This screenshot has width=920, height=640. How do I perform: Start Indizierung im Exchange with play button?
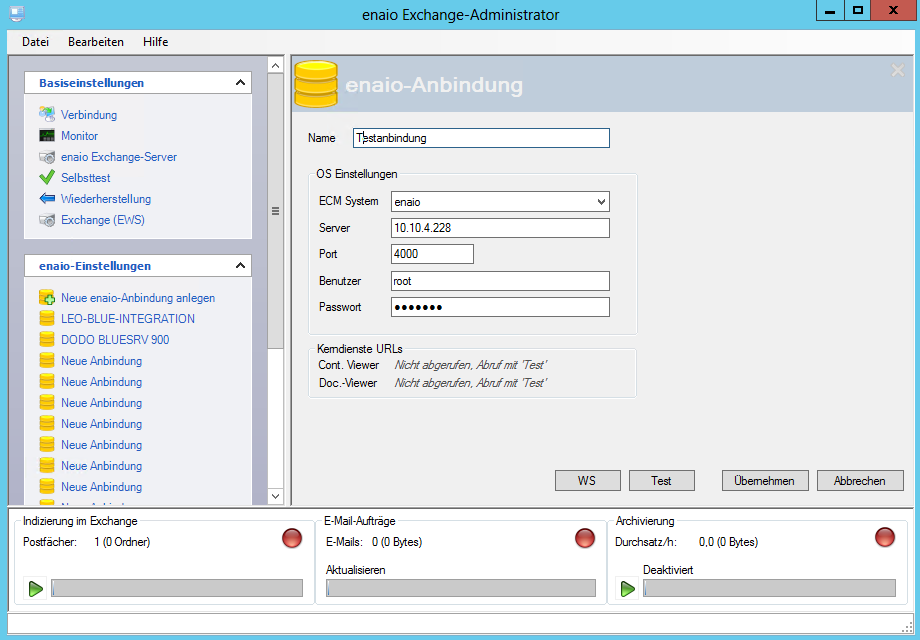click(36, 589)
